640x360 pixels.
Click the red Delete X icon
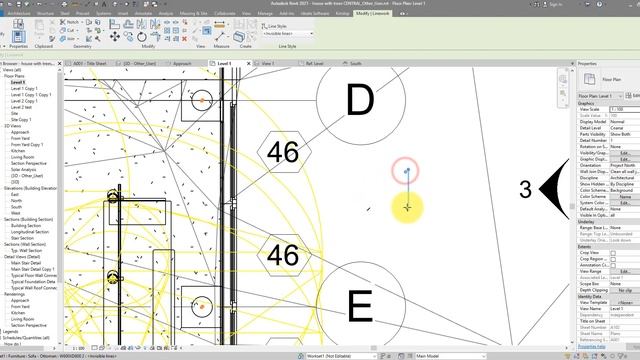click(184, 39)
